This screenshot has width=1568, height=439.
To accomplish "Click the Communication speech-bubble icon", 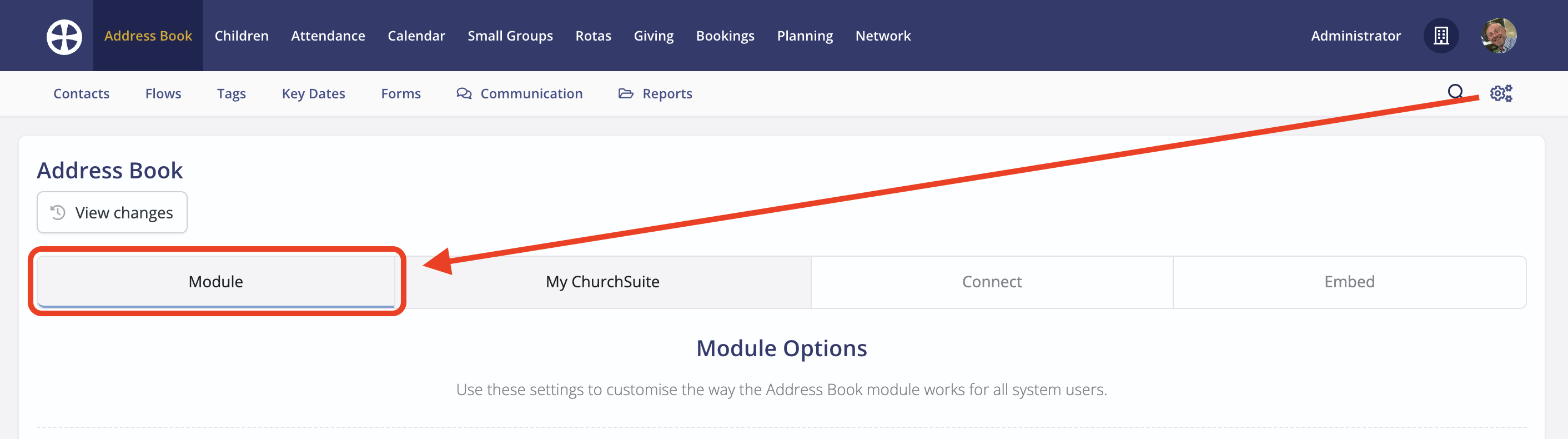I will pyautogui.click(x=464, y=93).
